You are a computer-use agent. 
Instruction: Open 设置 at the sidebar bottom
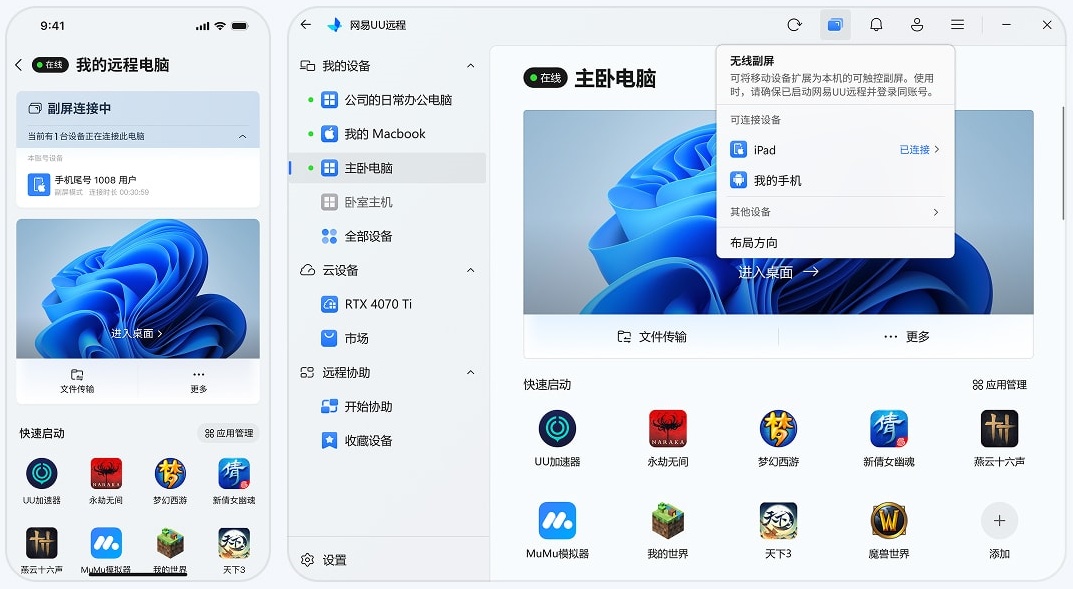pyautogui.click(x=324, y=560)
